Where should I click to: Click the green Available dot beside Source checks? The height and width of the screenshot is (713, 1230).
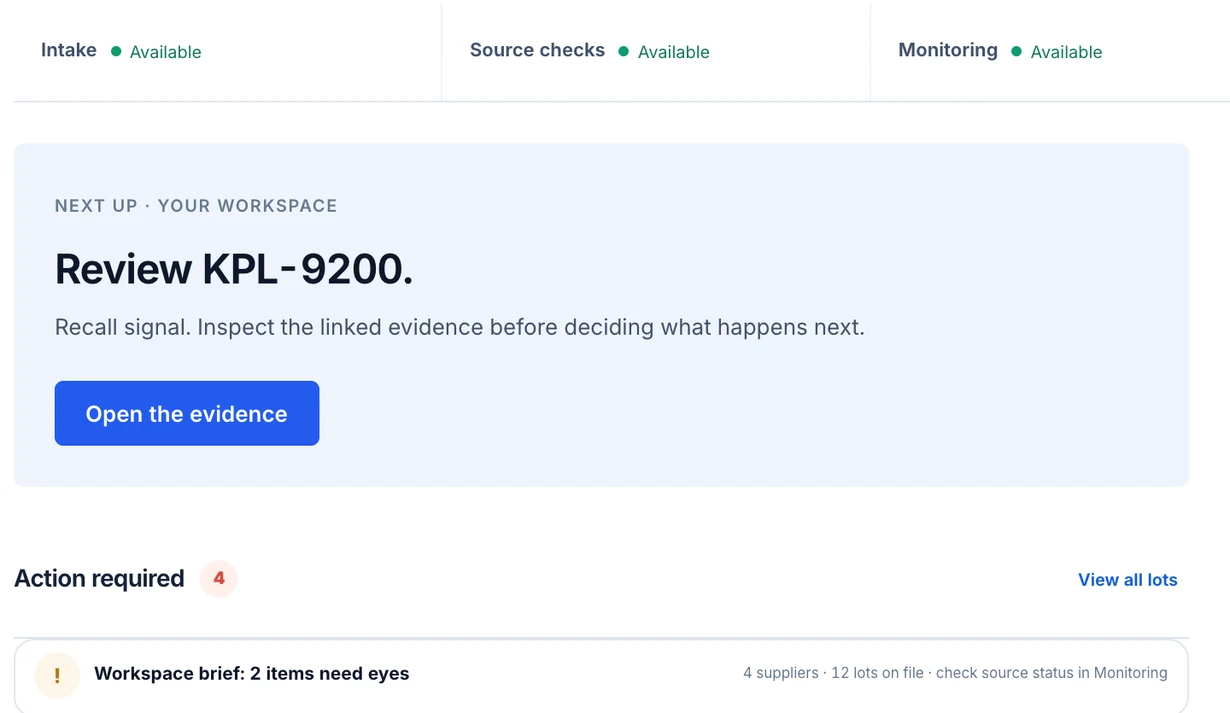pyautogui.click(x=624, y=51)
